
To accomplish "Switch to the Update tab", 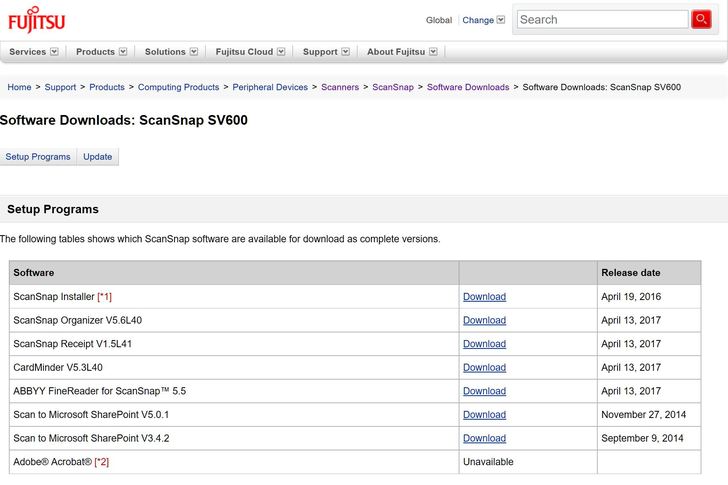I will coord(98,157).
